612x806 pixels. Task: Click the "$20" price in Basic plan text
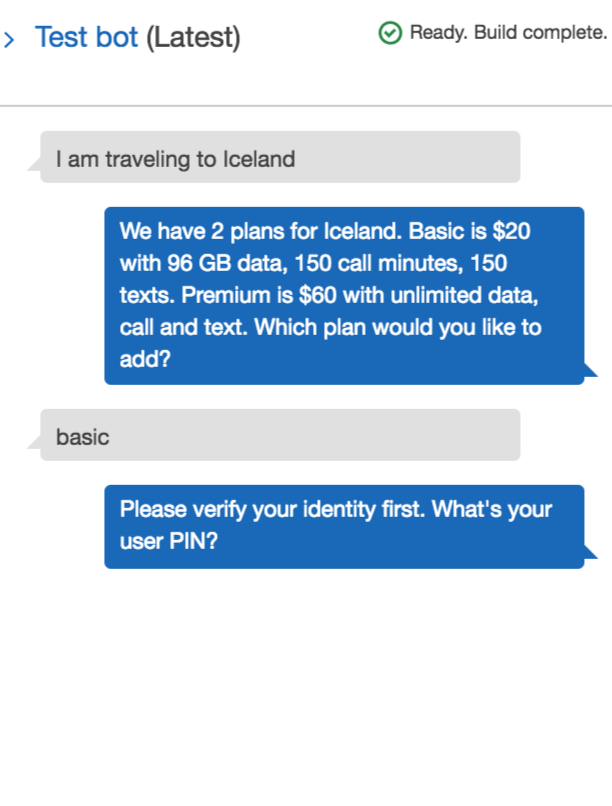(511, 231)
